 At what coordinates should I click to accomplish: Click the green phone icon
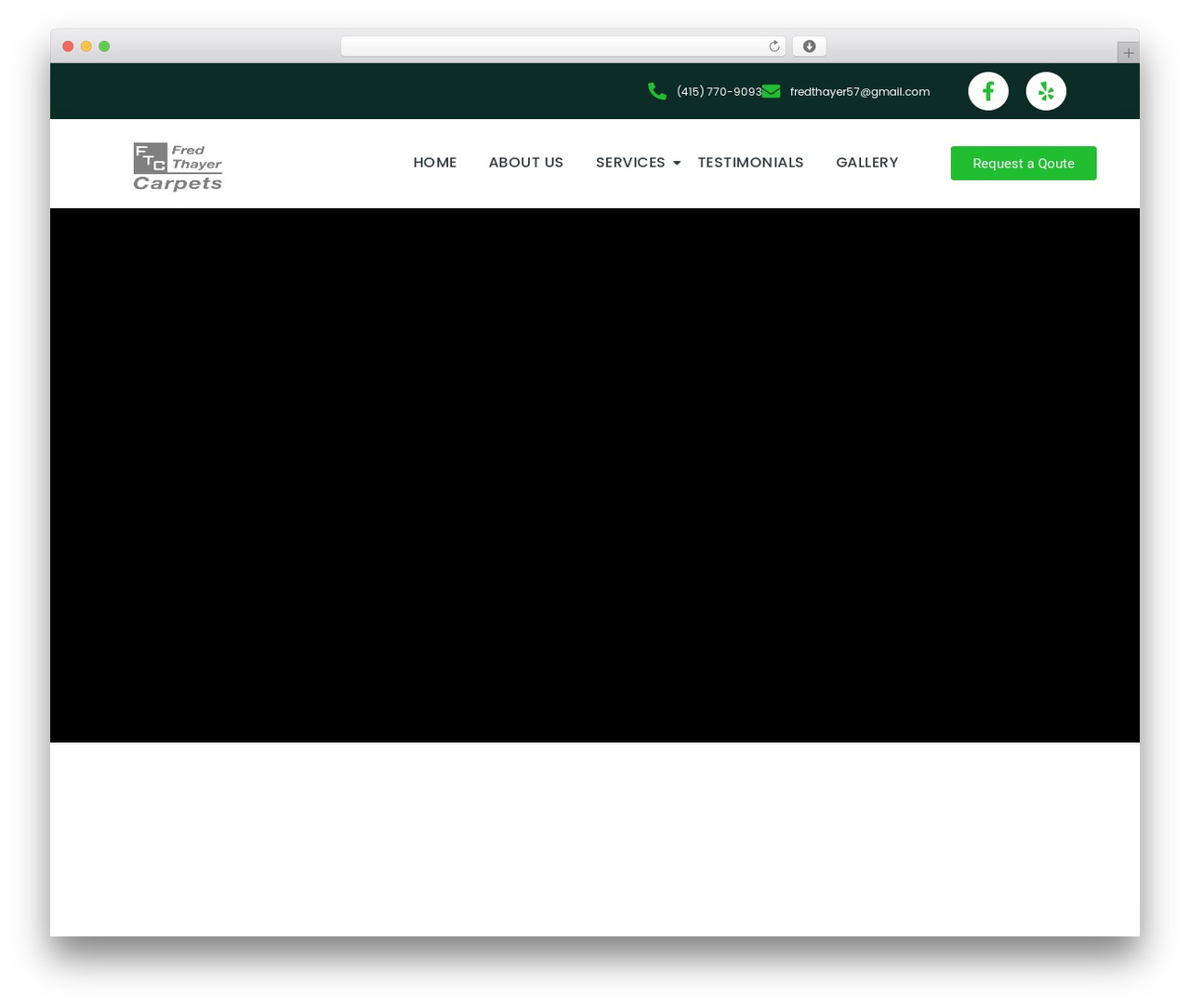[657, 91]
